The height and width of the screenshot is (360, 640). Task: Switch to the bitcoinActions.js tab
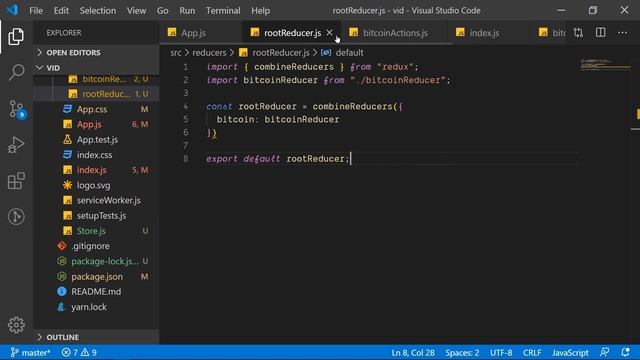point(395,33)
